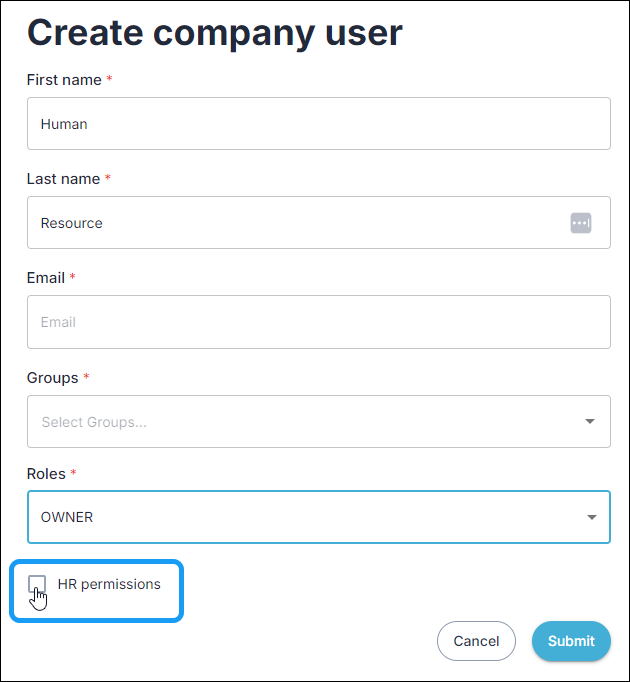Click the red asterisk beside Groups
The height and width of the screenshot is (682, 630).
(x=86, y=376)
